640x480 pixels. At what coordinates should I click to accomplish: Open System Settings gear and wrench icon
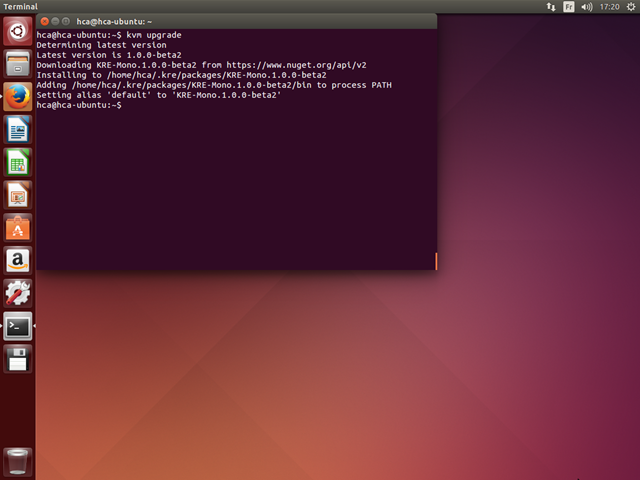[18, 293]
